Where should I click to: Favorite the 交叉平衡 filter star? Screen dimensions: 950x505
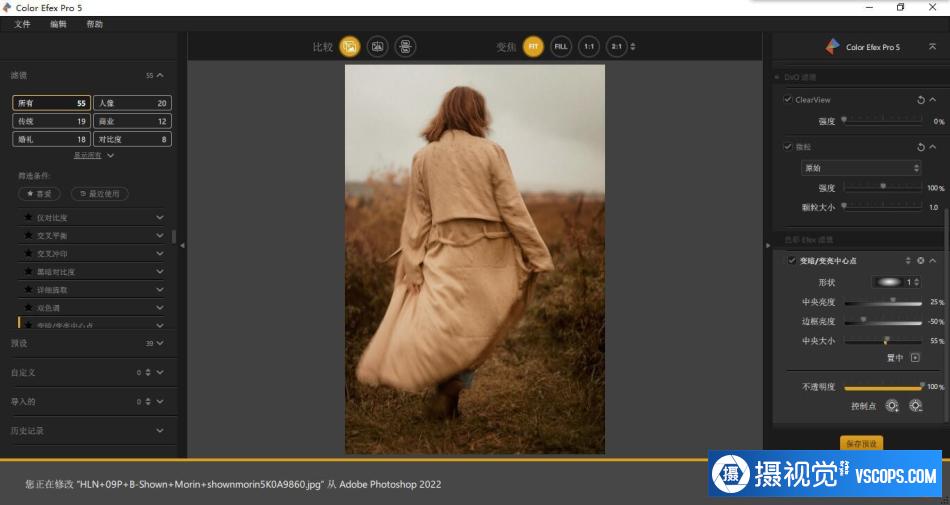click(x=28, y=236)
